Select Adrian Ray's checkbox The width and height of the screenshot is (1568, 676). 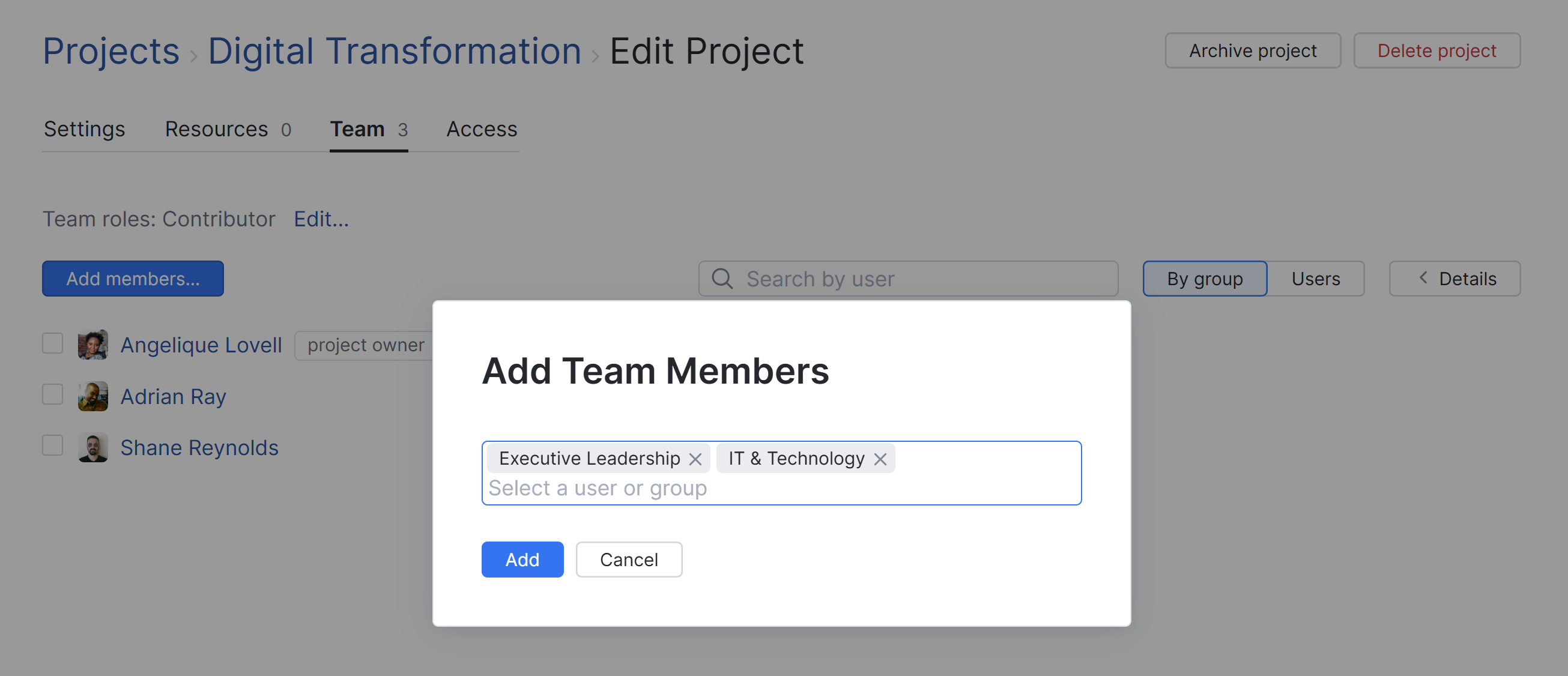point(52,394)
